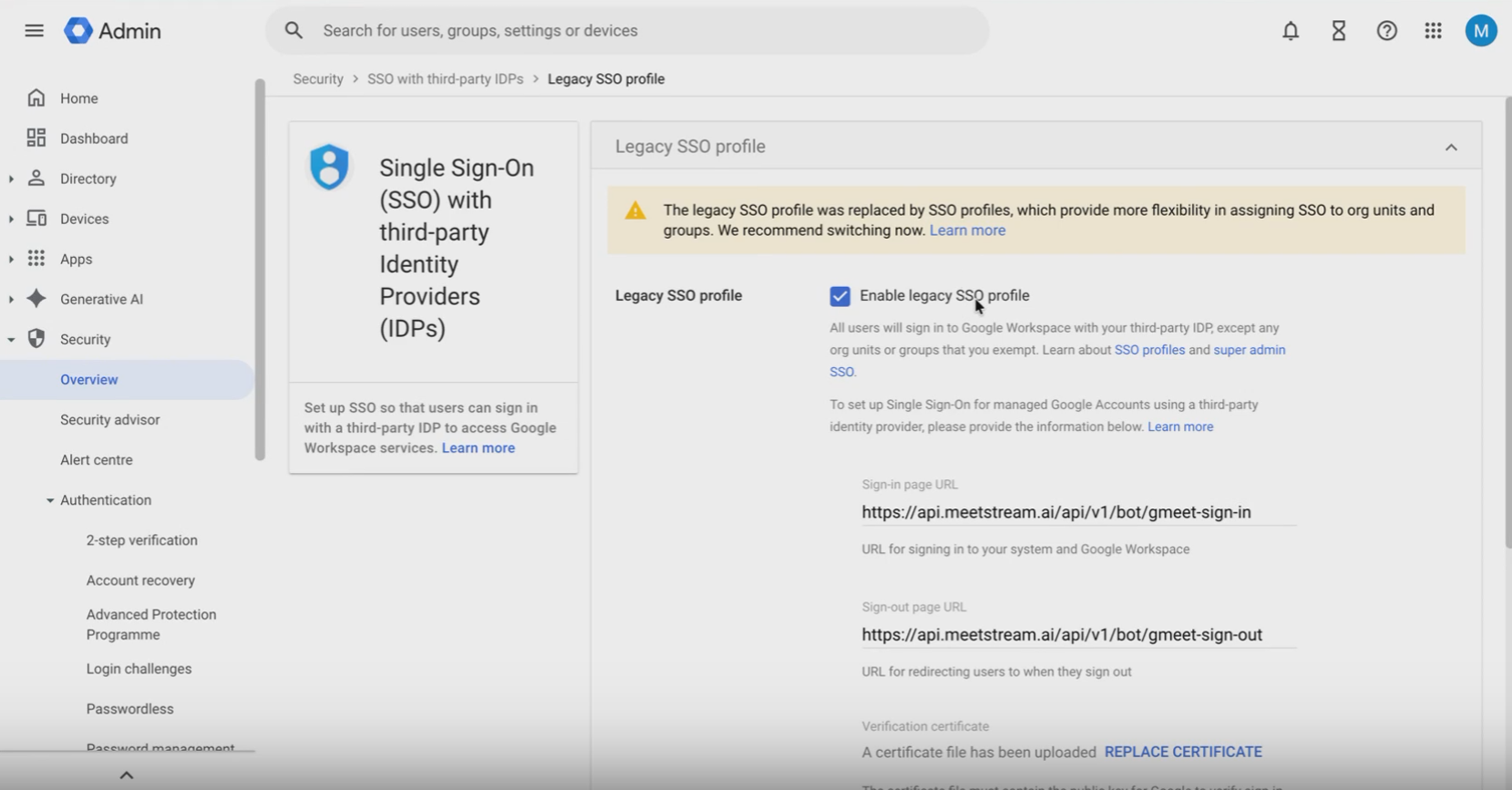This screenshot has height=790, width=1512.
Task: Click Learn more after 'information below'
Action: pos(1180,426)
